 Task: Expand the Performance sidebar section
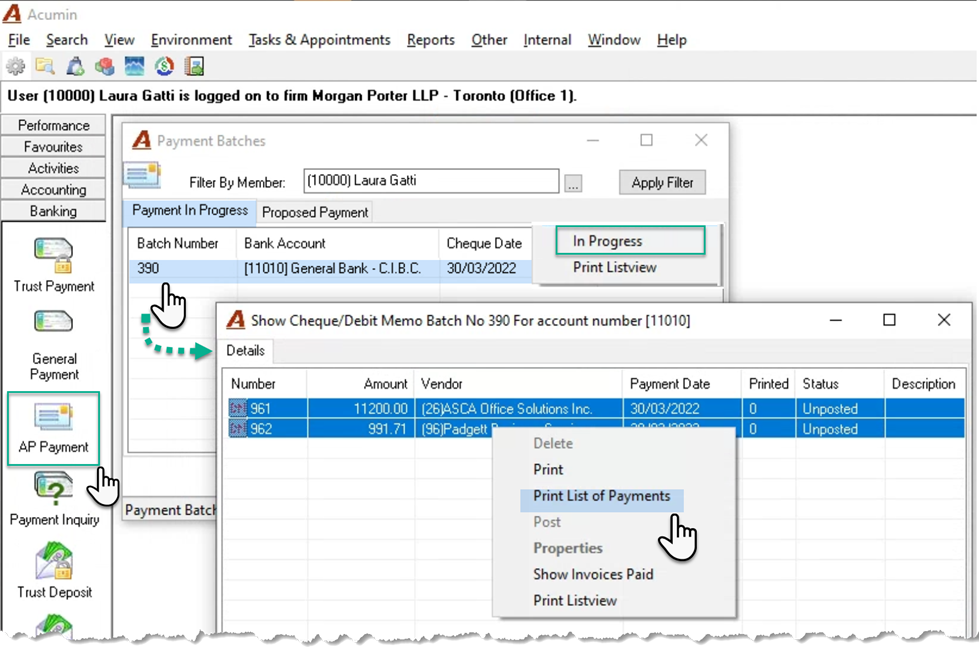click(x=54, y=126)
